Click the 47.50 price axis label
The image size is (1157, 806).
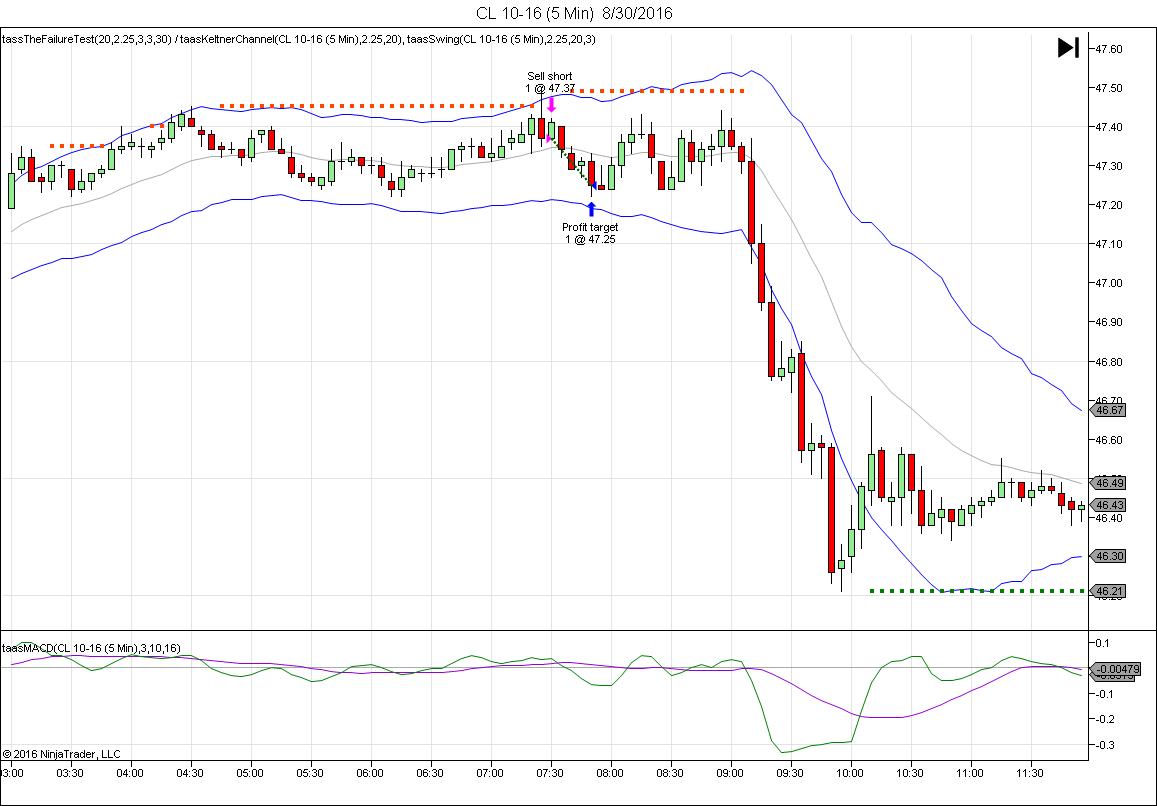point(1108,88)
